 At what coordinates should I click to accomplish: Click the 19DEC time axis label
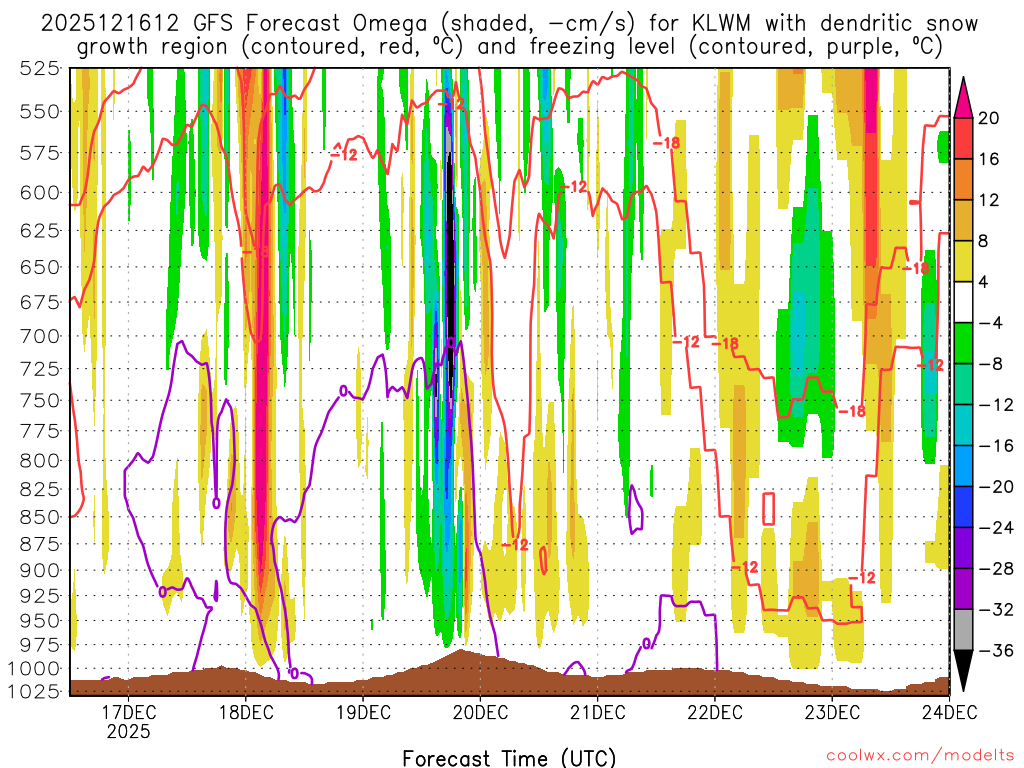pyautogui.click(x=363, y=712)
